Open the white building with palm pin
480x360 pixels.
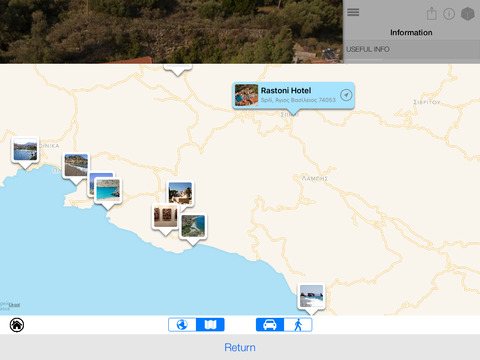[180, 193]
